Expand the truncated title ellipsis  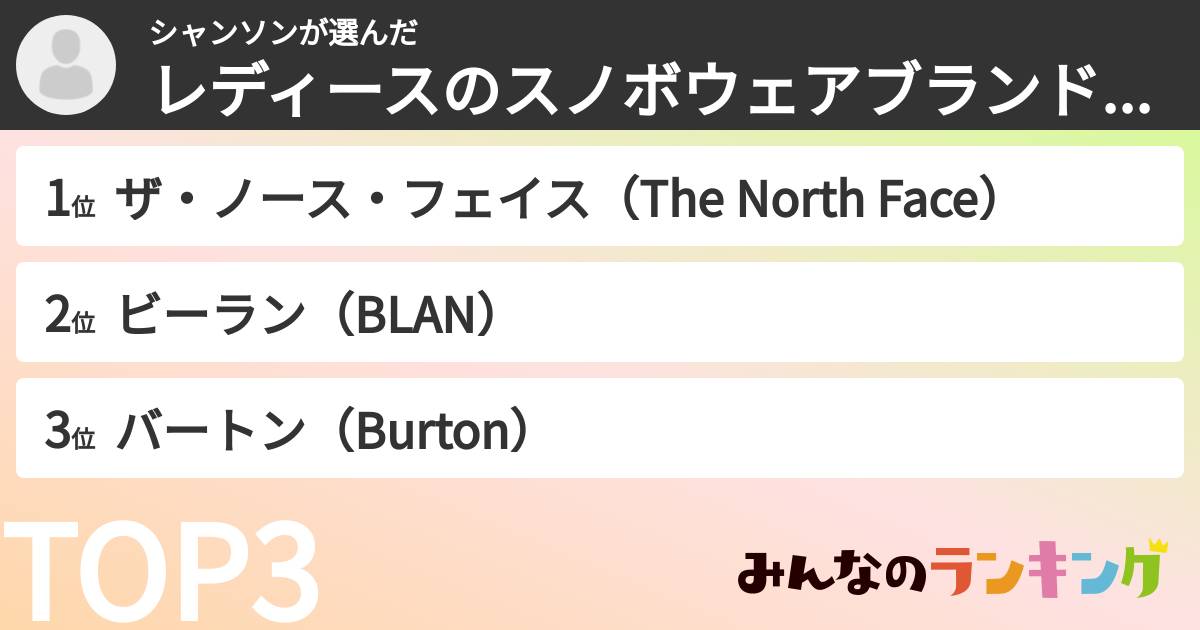tap(1132, 100)
